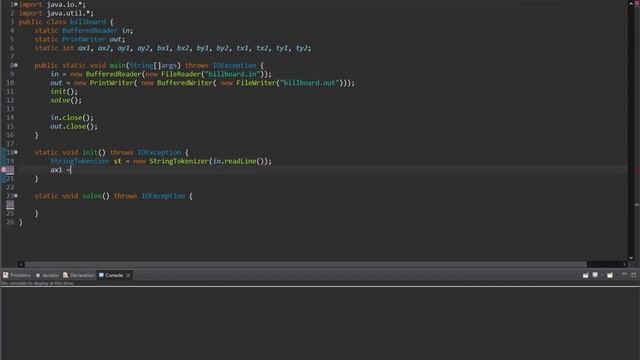Minimize the Console panel
The width and height of the screenshot is (640, 360).
[x=624, y=275]
